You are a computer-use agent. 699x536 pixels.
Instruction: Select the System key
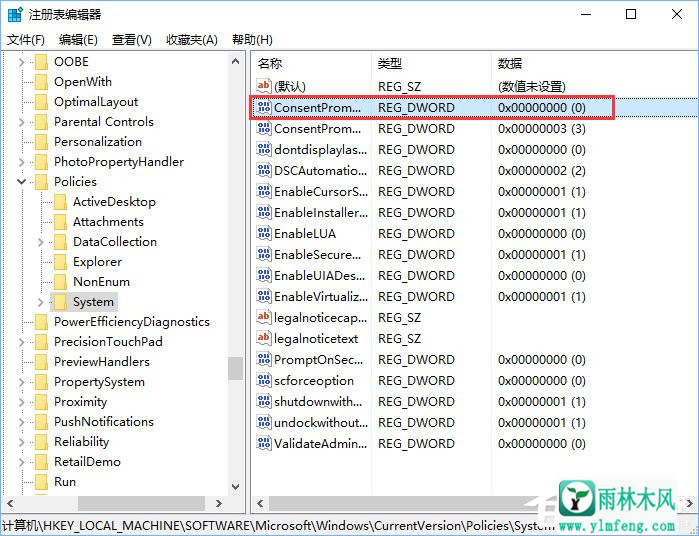[x=93, y=302]
